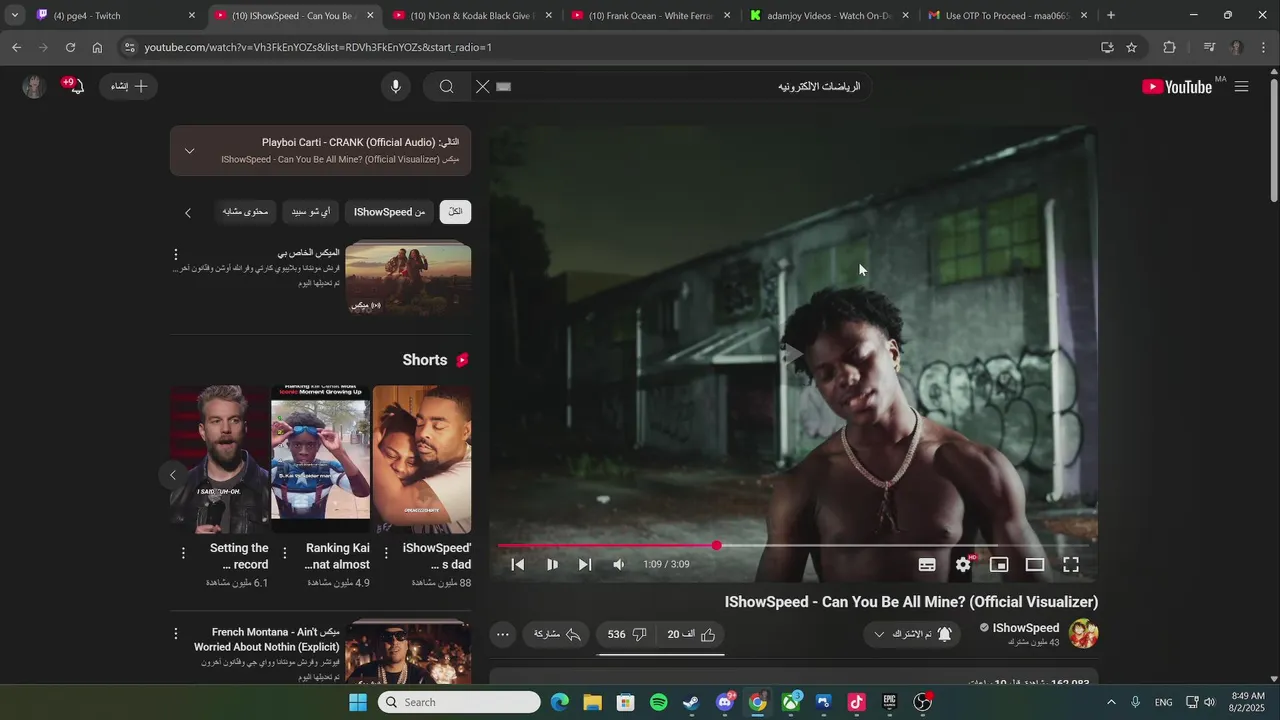Open a new browser tab
1280x720 pixels.
point(1111,16)
